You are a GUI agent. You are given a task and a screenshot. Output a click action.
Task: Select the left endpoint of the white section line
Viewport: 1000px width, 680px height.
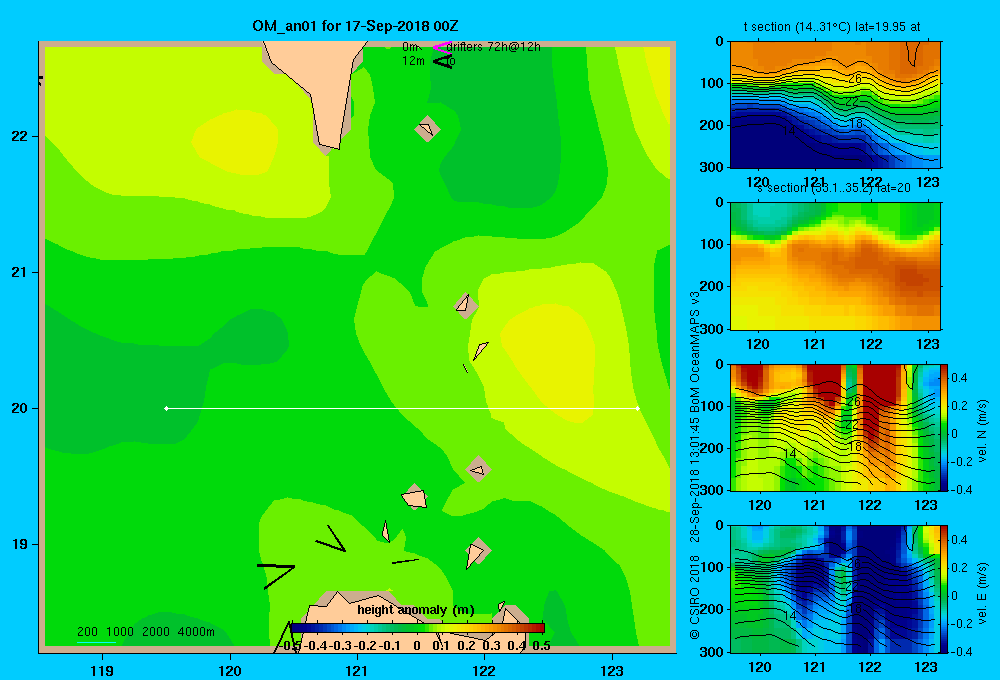pyautogui.click(x=166, y=408)
